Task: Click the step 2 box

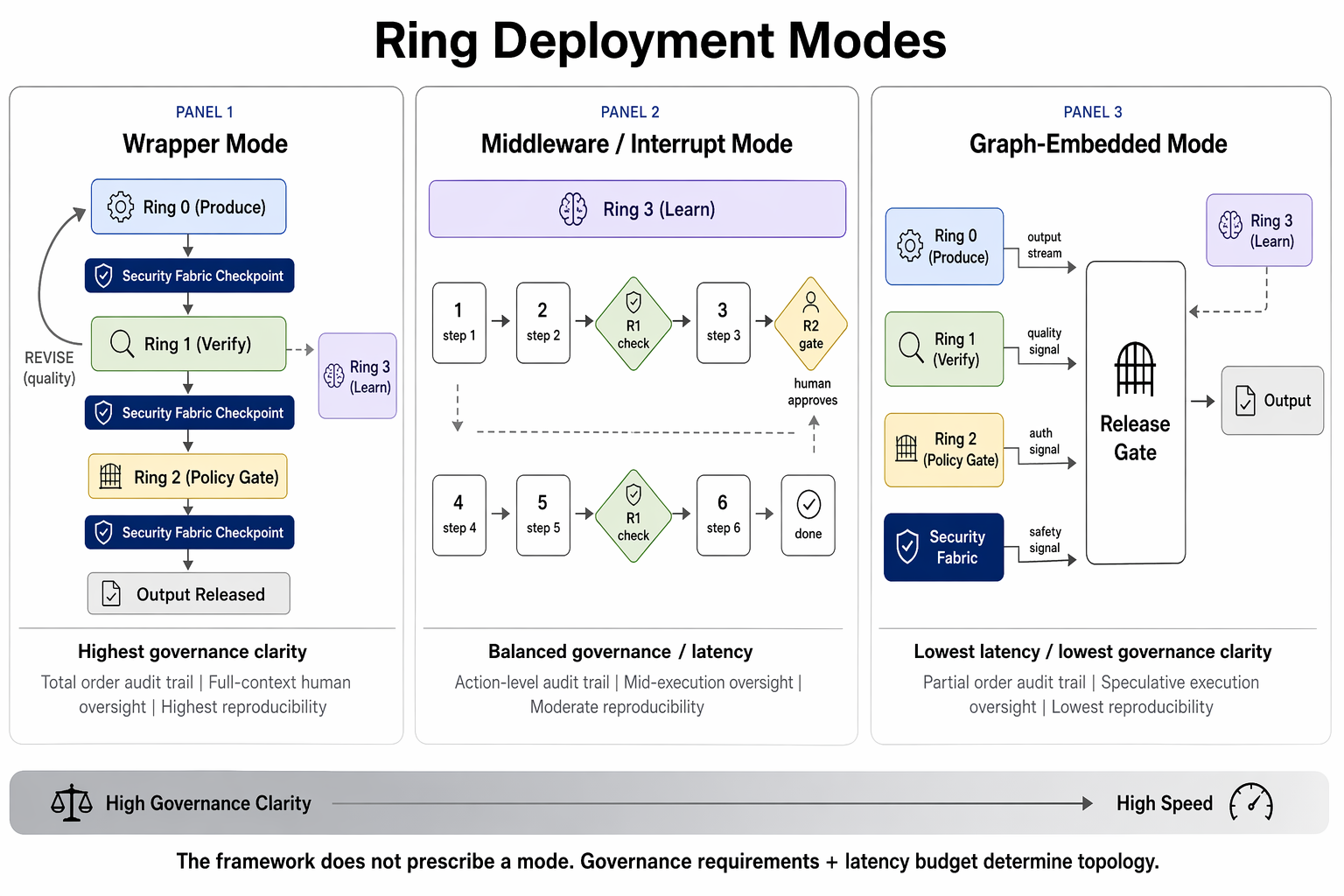Action: coord(543,323)
